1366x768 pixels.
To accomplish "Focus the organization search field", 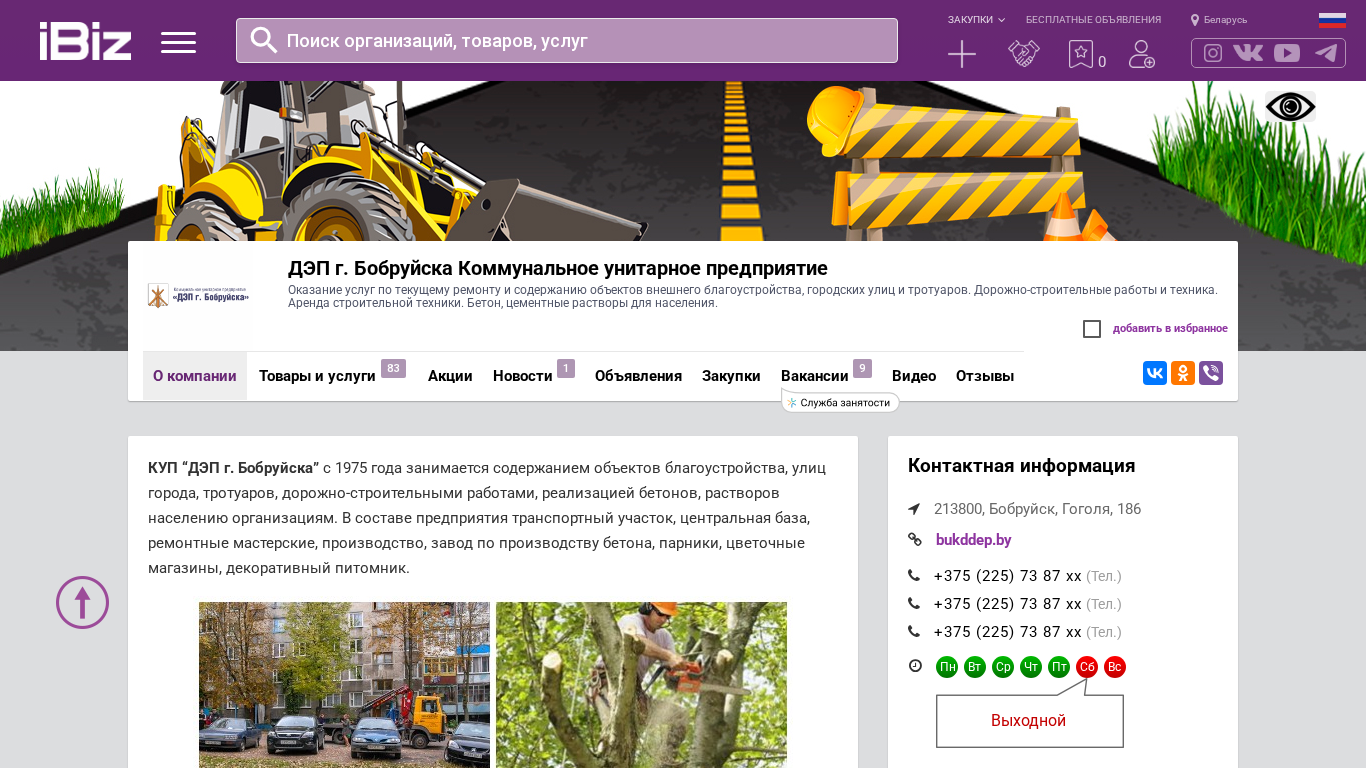I will [567, 40].
